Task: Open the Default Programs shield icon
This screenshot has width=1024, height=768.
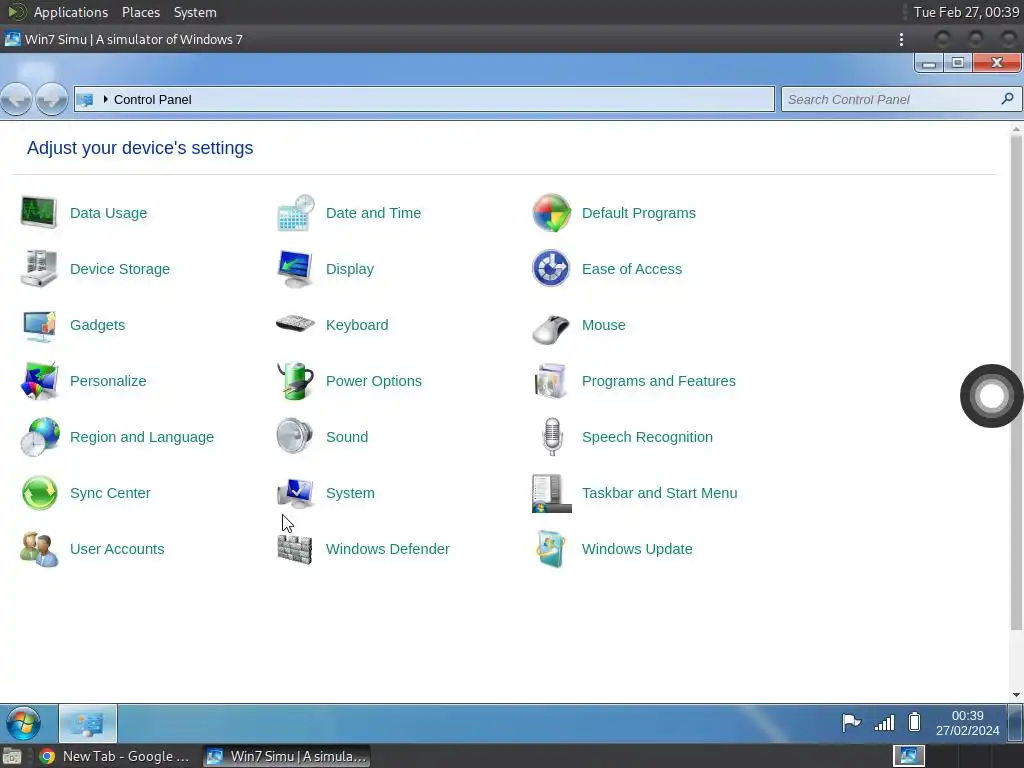Action: click(551, 213)
